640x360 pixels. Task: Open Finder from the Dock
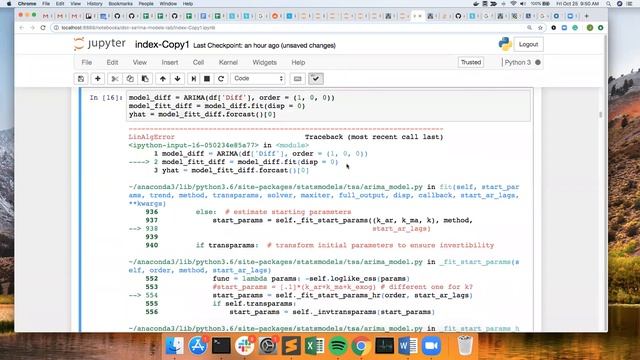click(x=175, y=346)
